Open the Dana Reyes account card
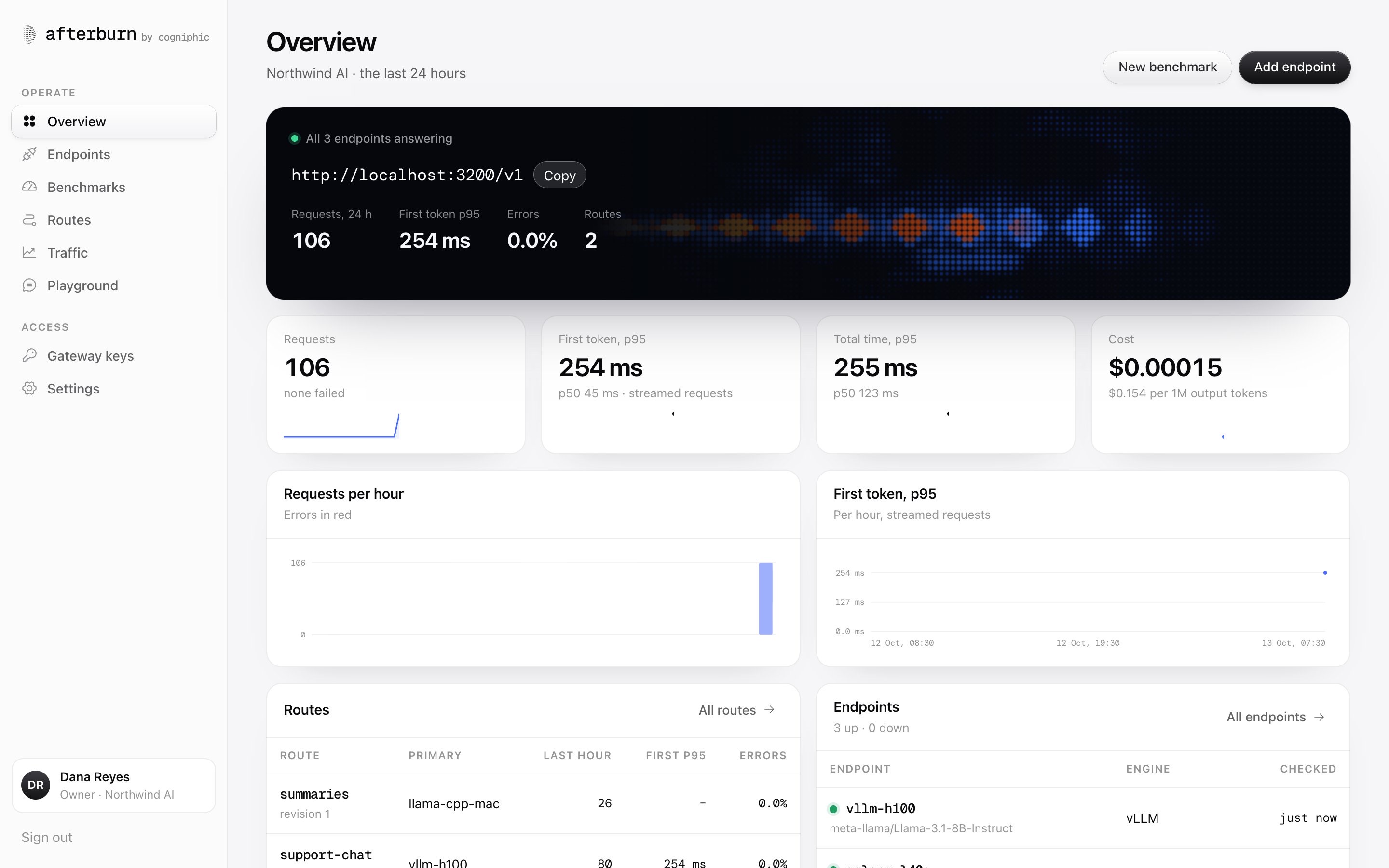Image resolution: width=1389 pixels, height=868 pixels. click(114, 785)
